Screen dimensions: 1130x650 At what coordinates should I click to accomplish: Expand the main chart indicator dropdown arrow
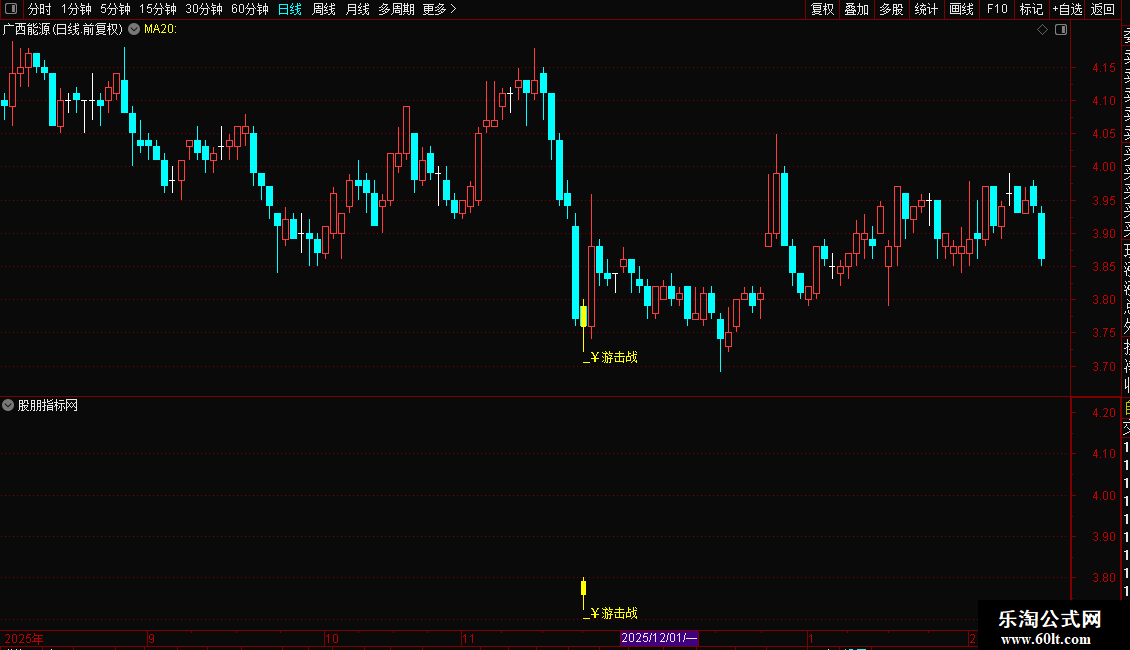(134, 30)
